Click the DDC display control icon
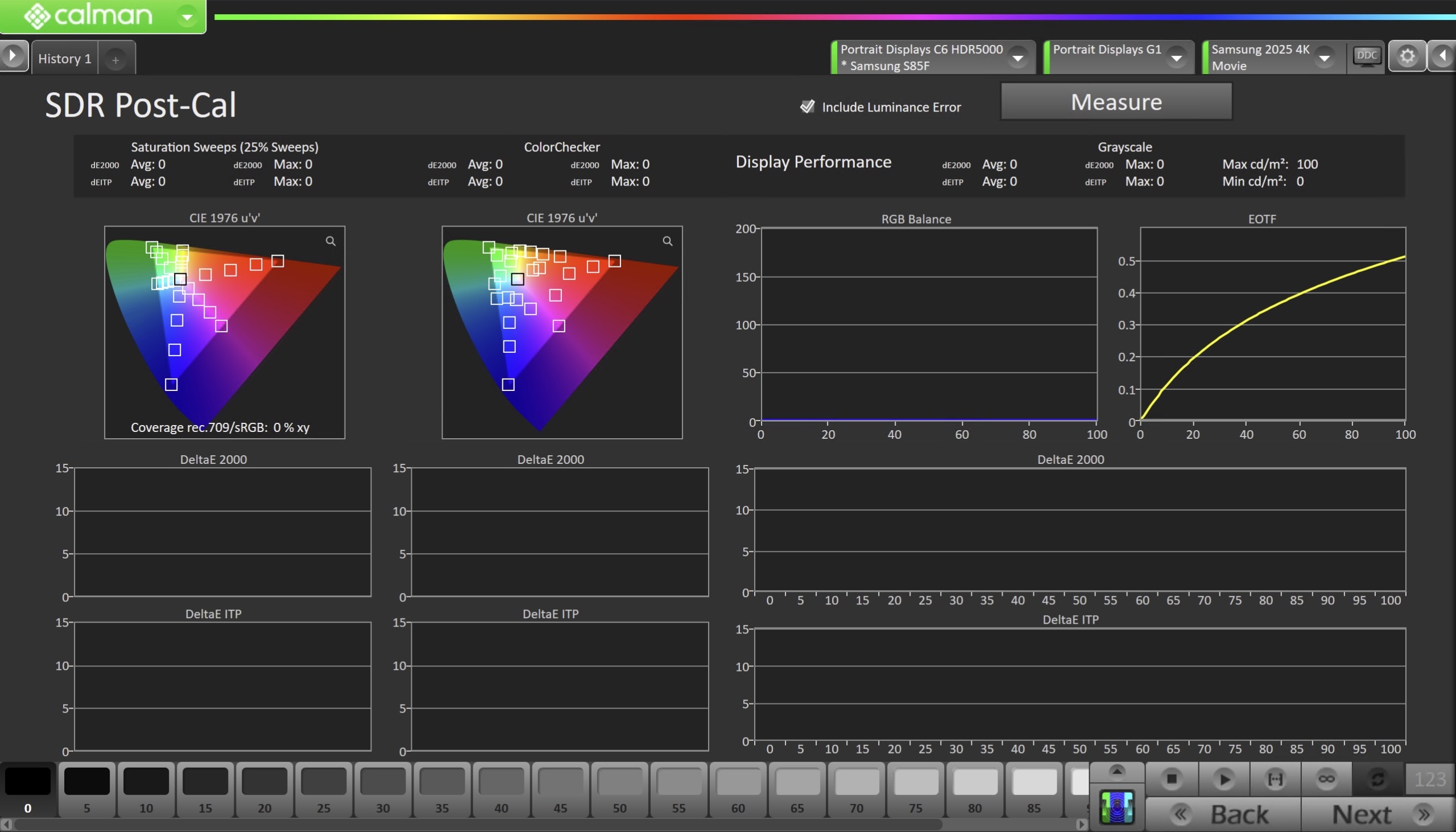 point(1366,56)
